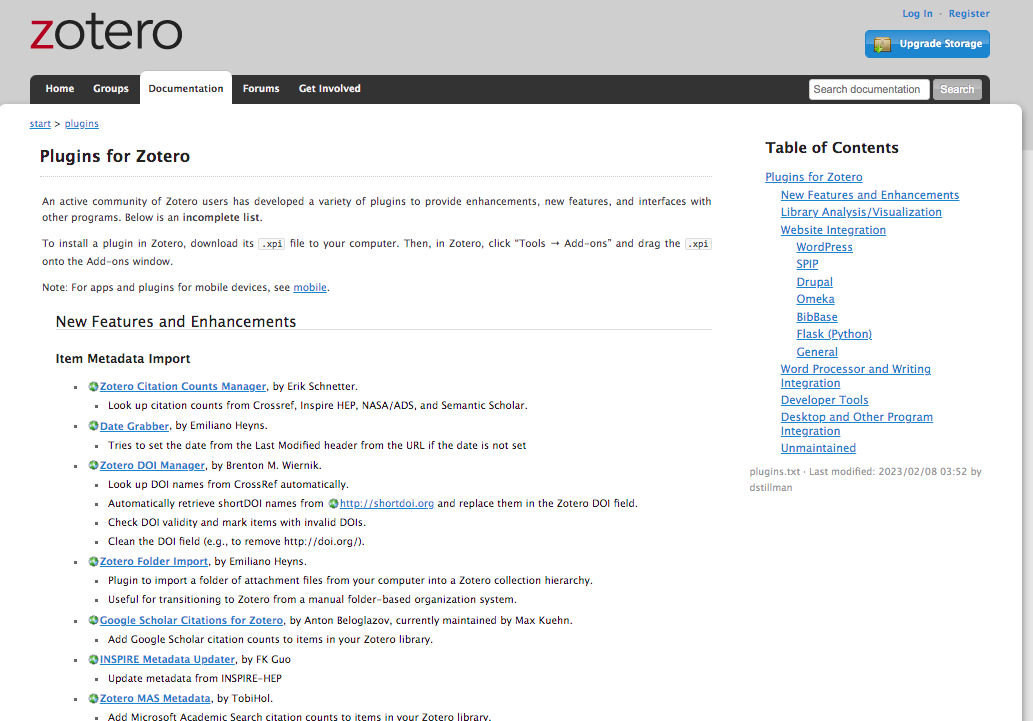
Task: Click the start breadcrumb link
Action: coord(40,124)
